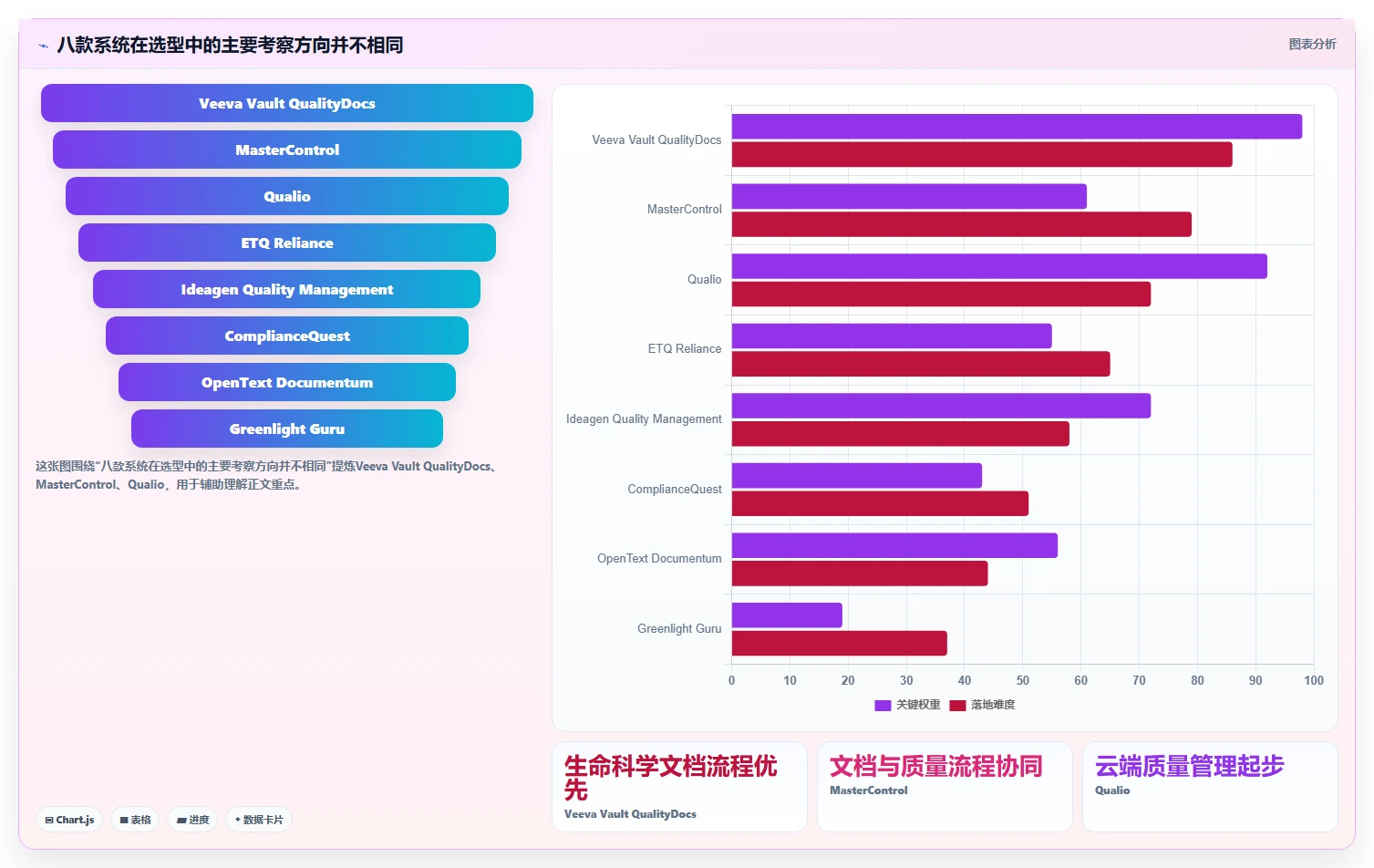Click the small icon before the heading
Screen dimensions: 1374x868
(43, 46)
